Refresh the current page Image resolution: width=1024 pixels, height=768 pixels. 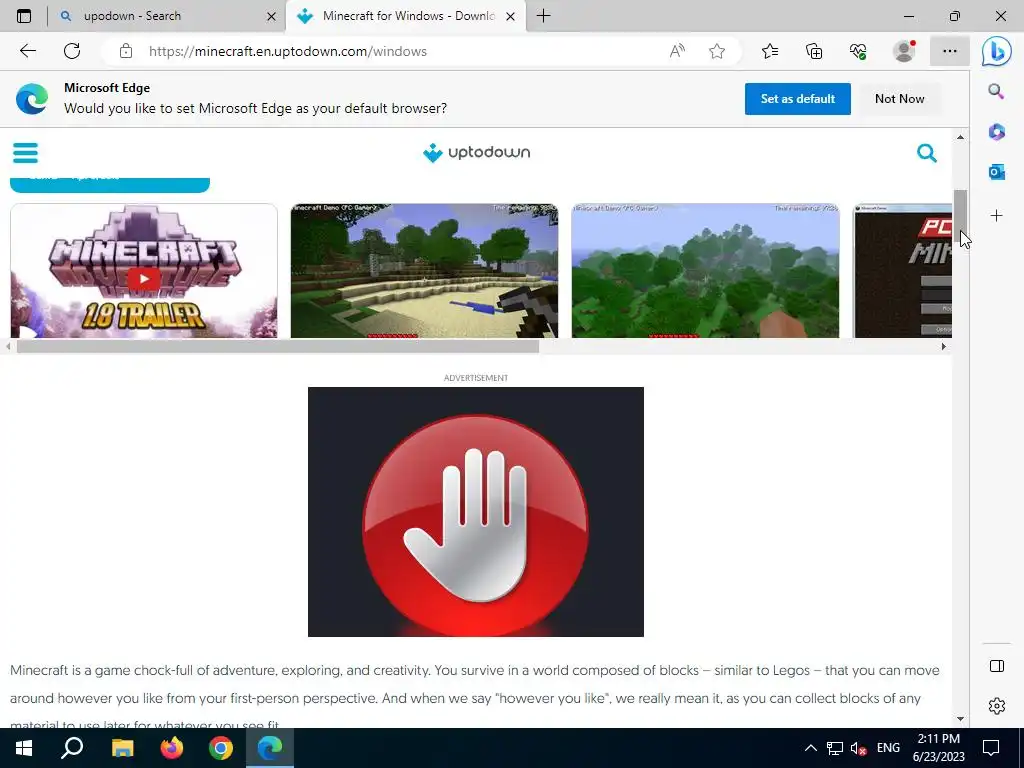[x=72, y=51]
